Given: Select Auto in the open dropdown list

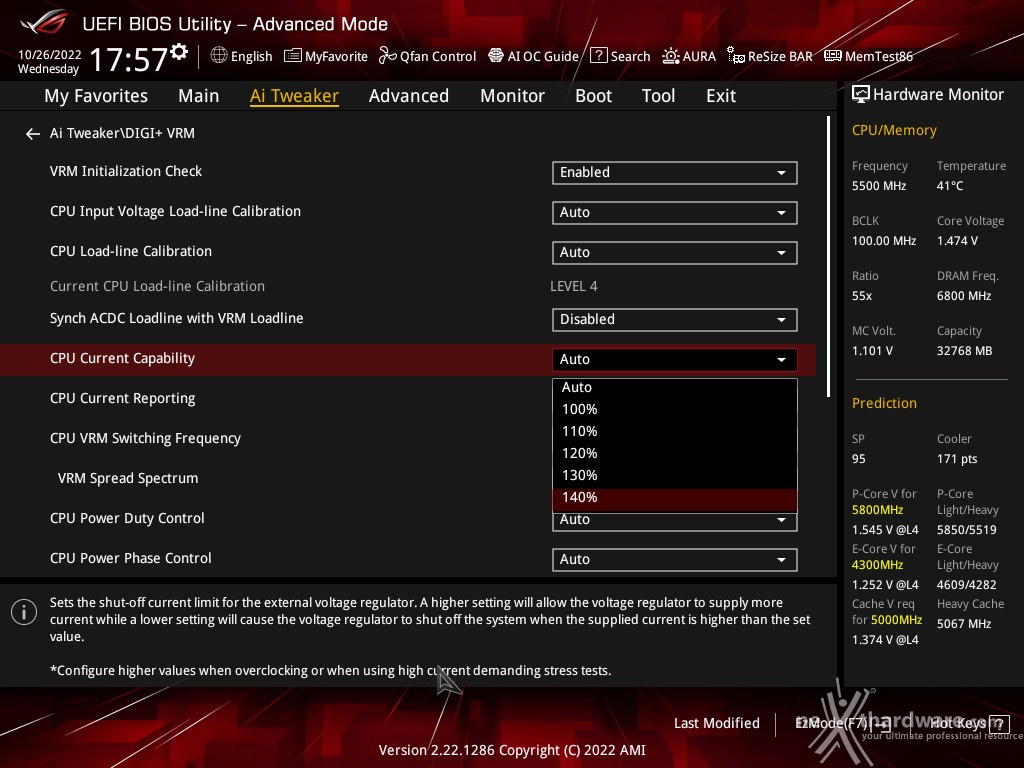Looking at the screenshot, I should (x=675, y=387).
